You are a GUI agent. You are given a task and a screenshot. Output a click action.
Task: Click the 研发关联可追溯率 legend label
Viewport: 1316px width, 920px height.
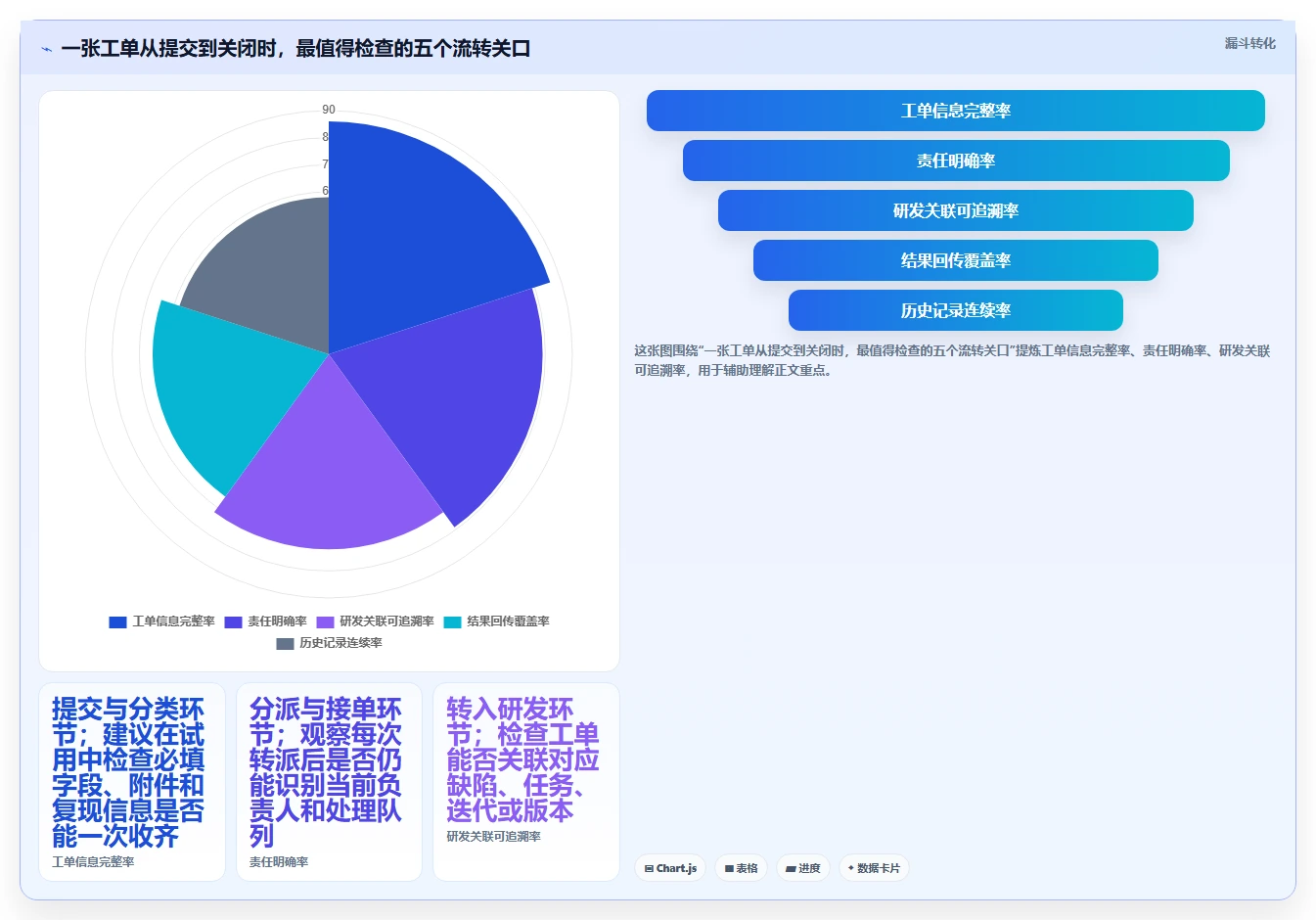[386, 621]
